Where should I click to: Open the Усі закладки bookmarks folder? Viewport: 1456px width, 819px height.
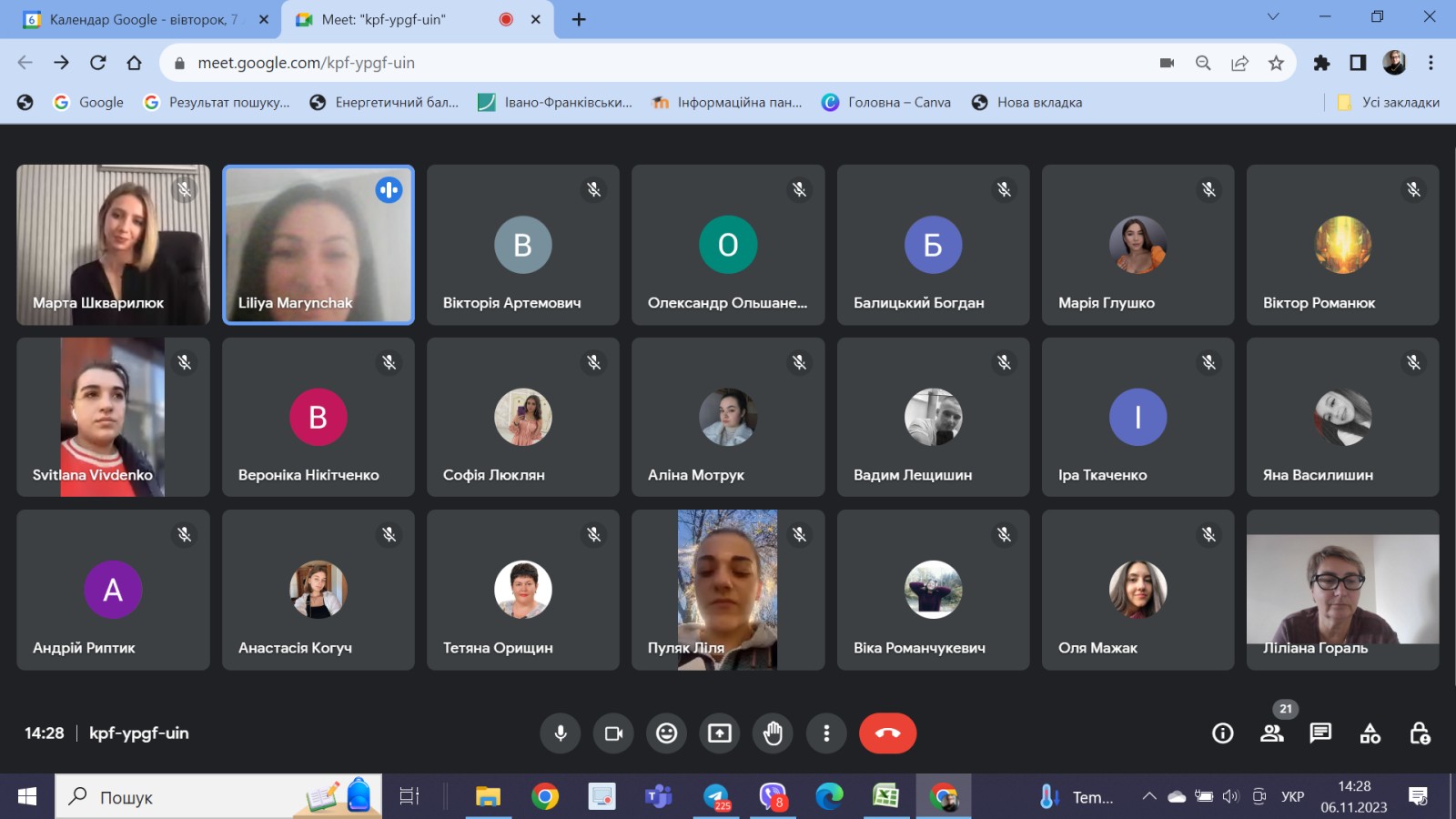pyautogui.click(x=1389, y=103)
